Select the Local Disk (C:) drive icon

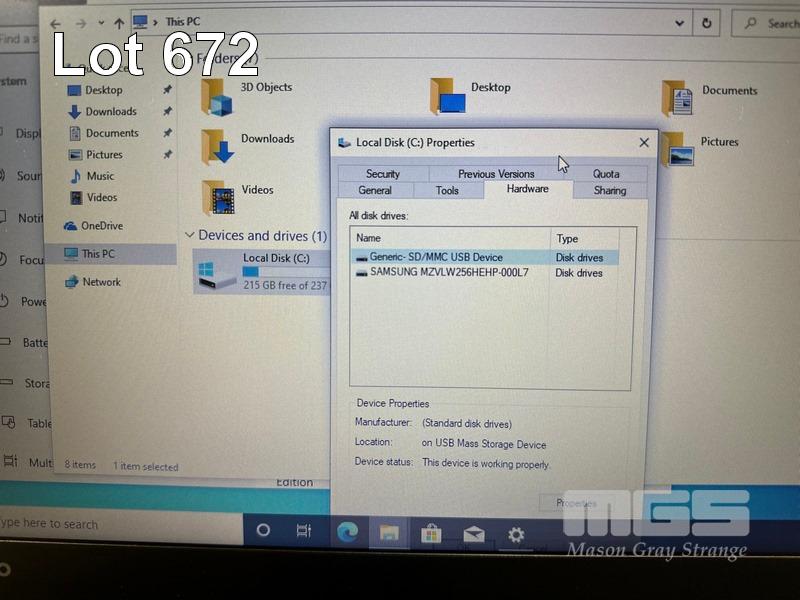pyautogui.click(x=216, y=272)
